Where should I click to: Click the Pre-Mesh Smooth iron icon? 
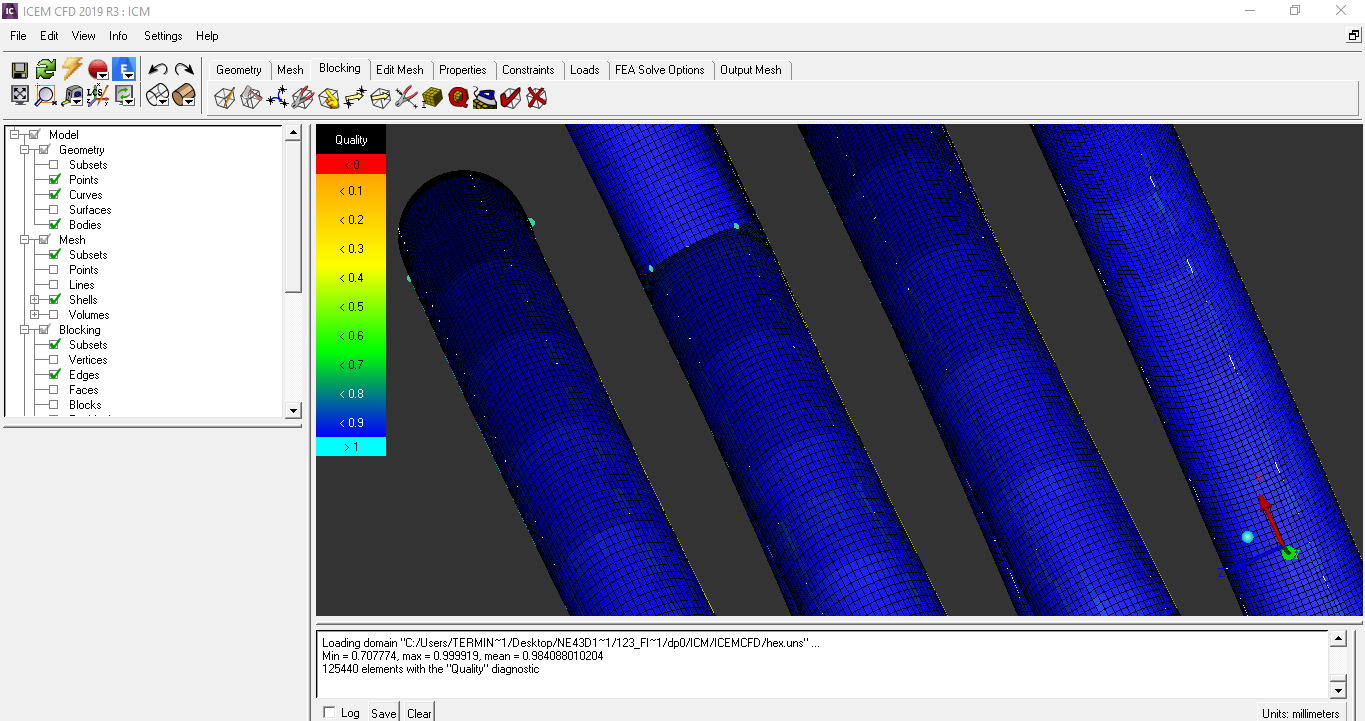click(485, 98)
